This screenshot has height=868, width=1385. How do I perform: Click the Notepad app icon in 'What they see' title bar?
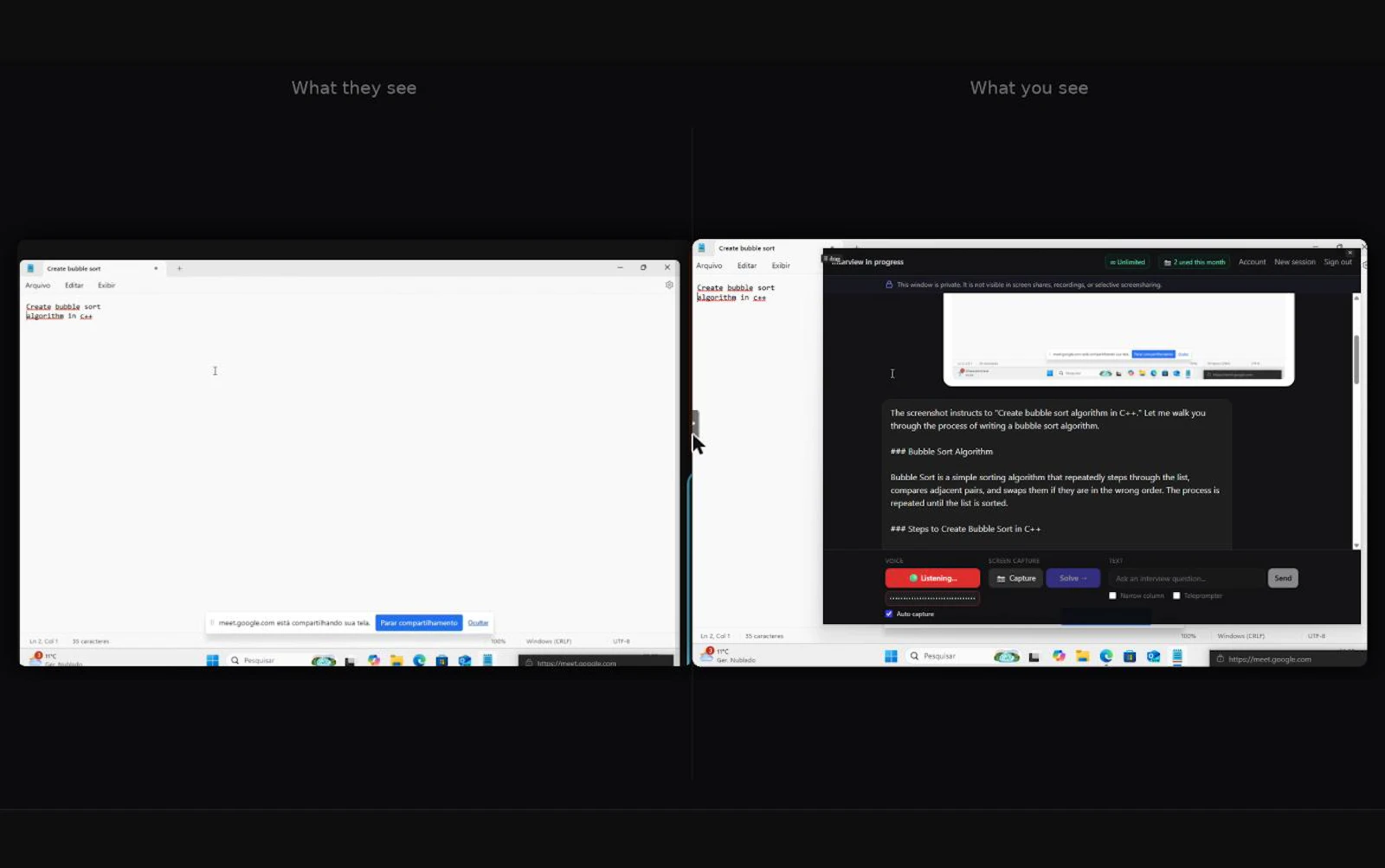pos(30,268)
